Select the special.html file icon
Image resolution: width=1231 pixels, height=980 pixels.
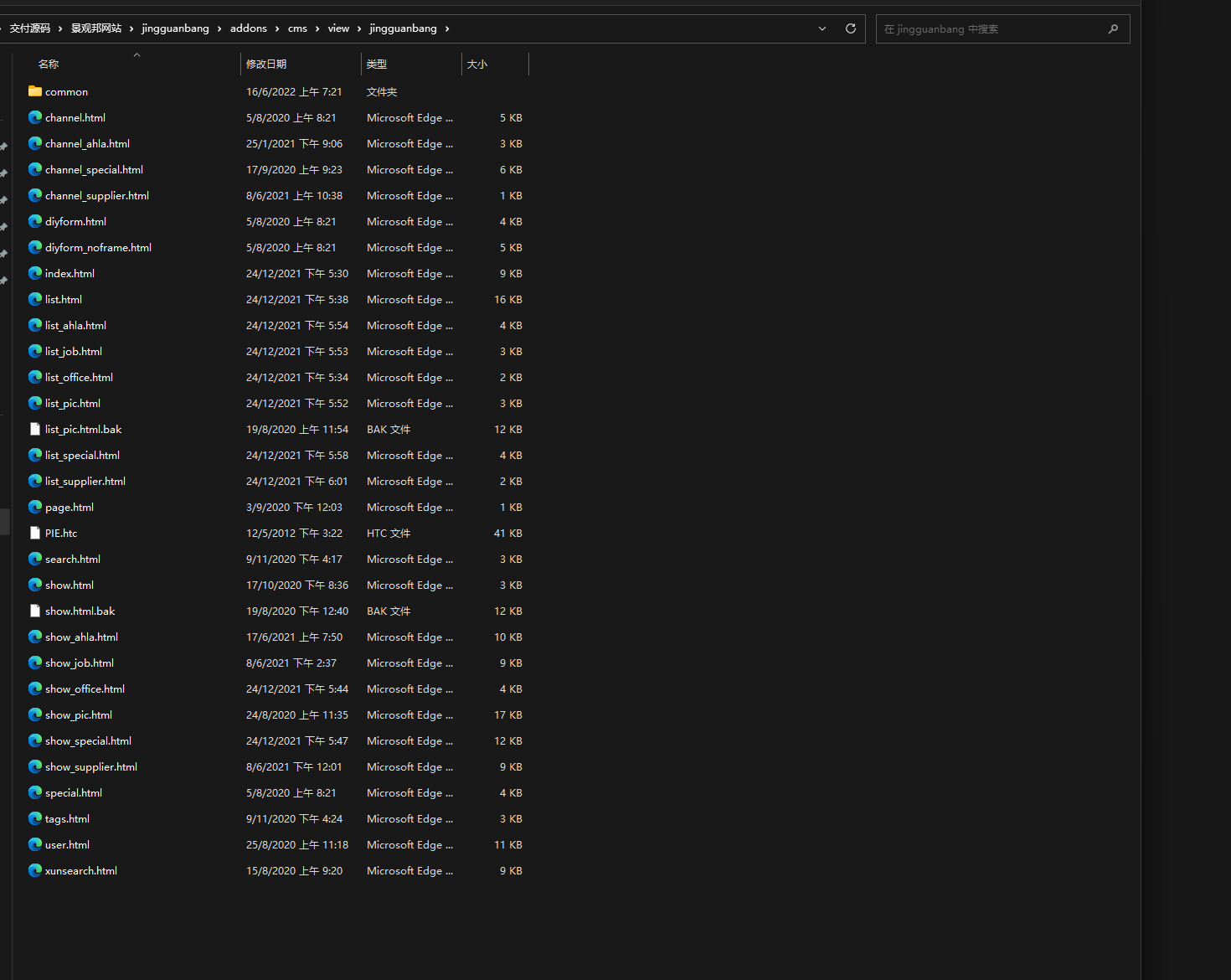pyautogui.click(x=35, y=792)
